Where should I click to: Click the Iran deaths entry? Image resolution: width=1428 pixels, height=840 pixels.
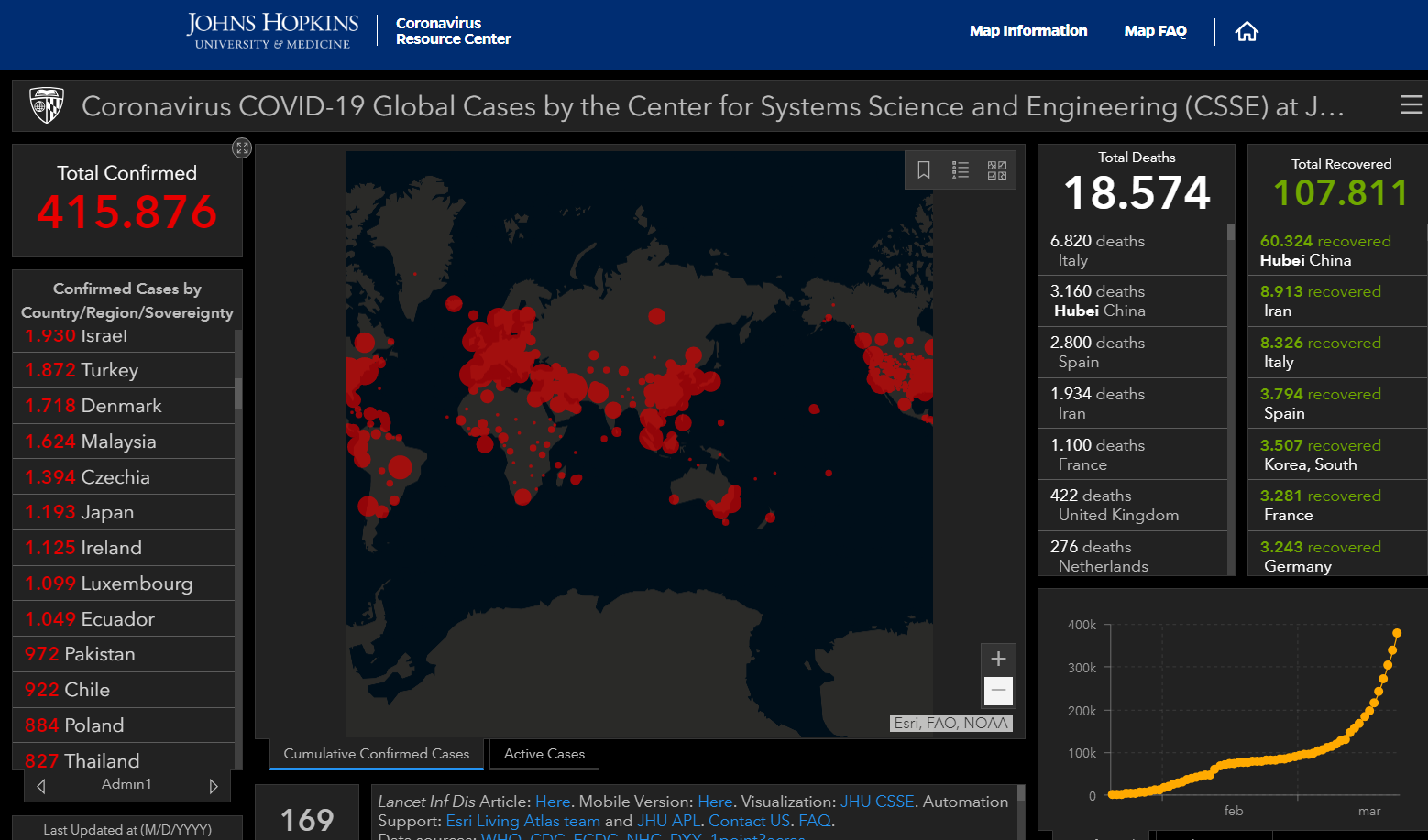[1133, 404]
